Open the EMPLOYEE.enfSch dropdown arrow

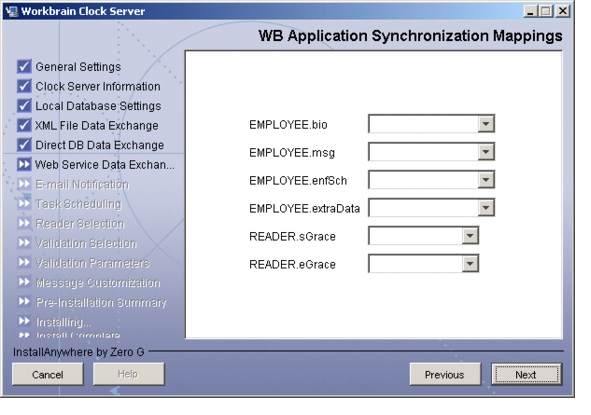tap(486, 180)
